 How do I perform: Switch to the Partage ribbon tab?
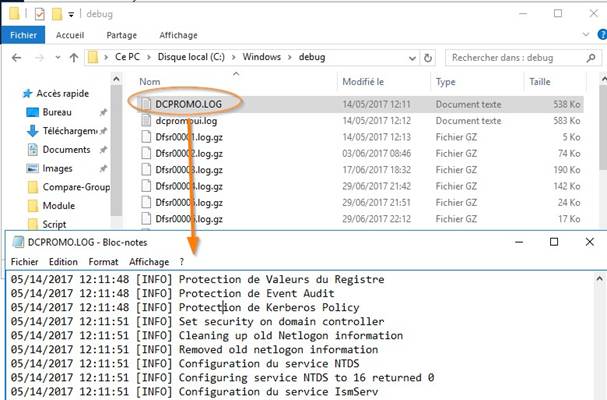[x=122, y=35]
